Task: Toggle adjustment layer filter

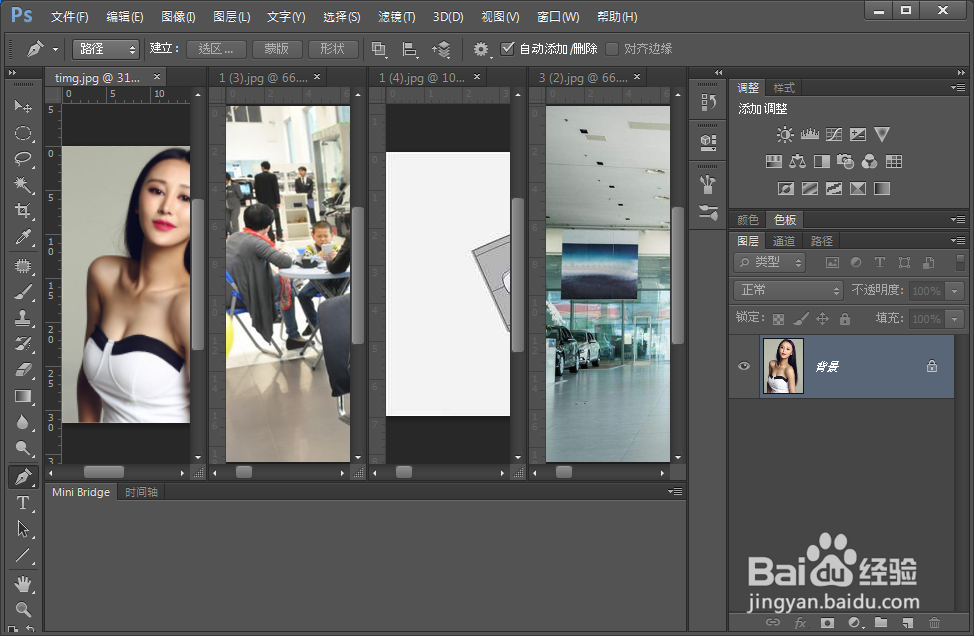Action: pos(856,263)
